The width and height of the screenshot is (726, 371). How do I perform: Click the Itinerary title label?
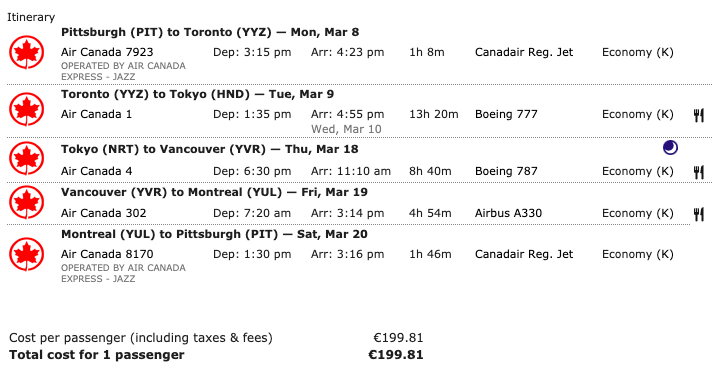coord(31,18)
